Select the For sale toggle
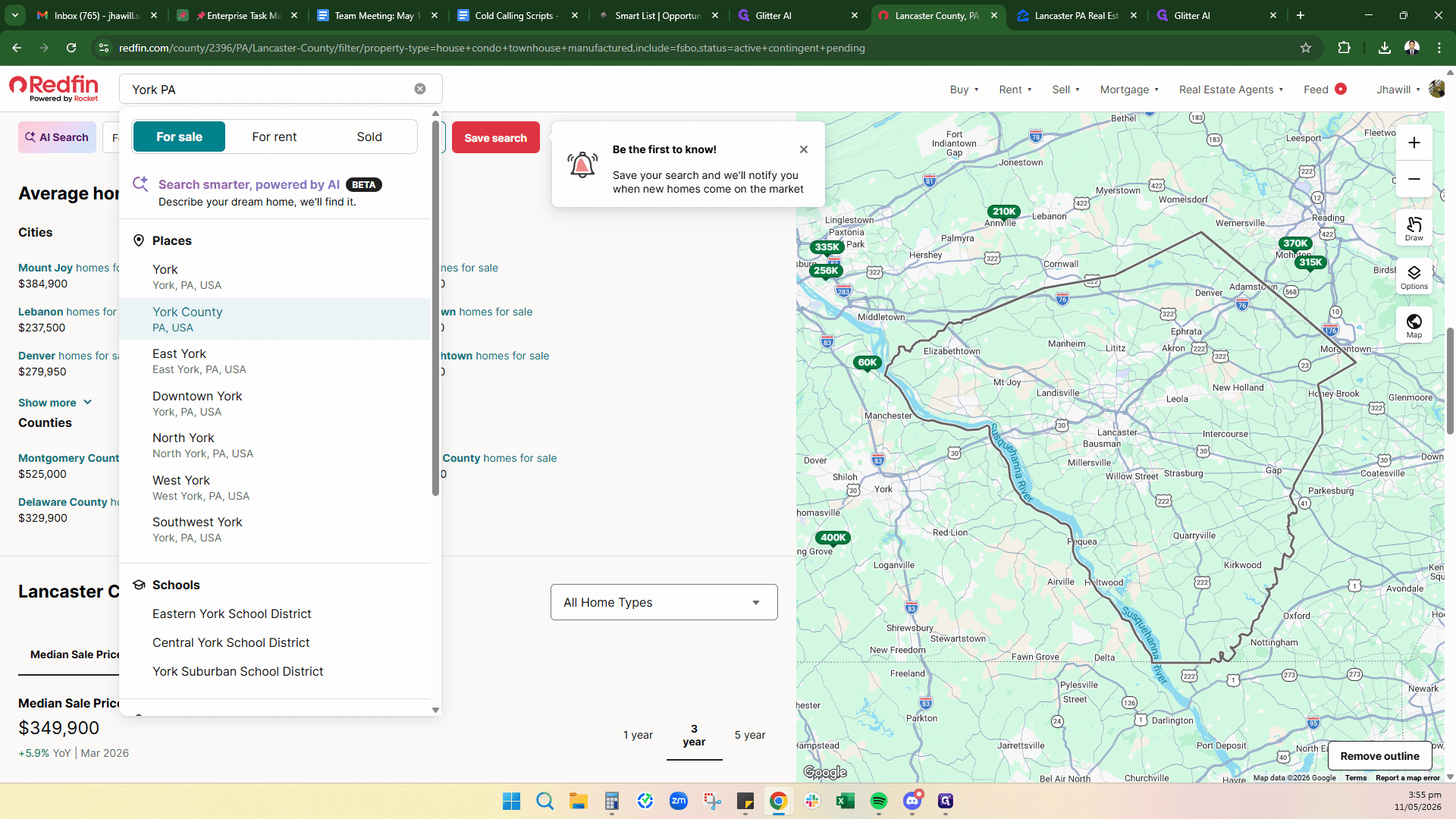The width and height of the screenshot is (1456, 819). (x=179, y=136)
